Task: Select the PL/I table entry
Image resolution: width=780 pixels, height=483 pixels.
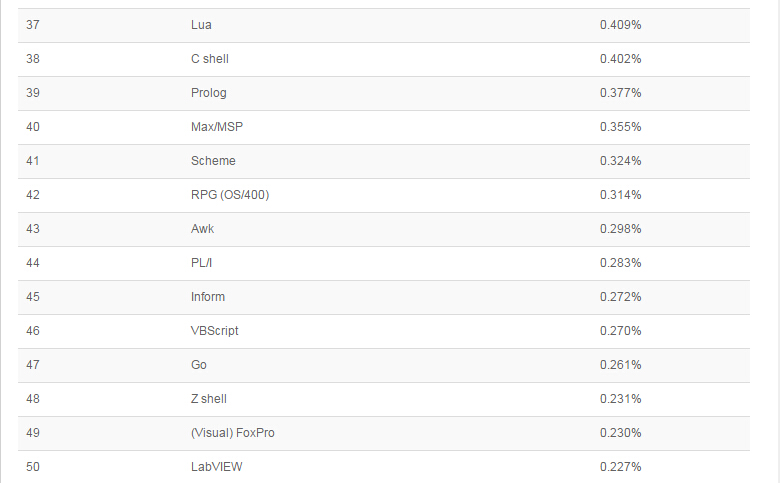Action: pyautogui.click(x=204, y=263)
